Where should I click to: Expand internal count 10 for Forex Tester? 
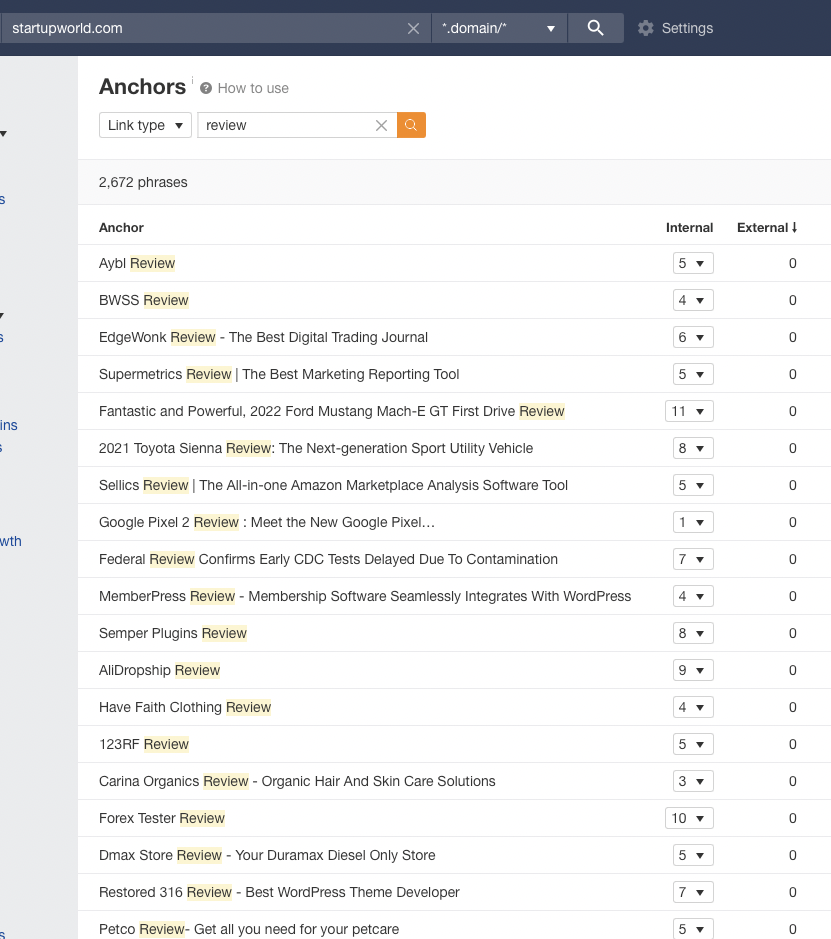click(689, 818)
